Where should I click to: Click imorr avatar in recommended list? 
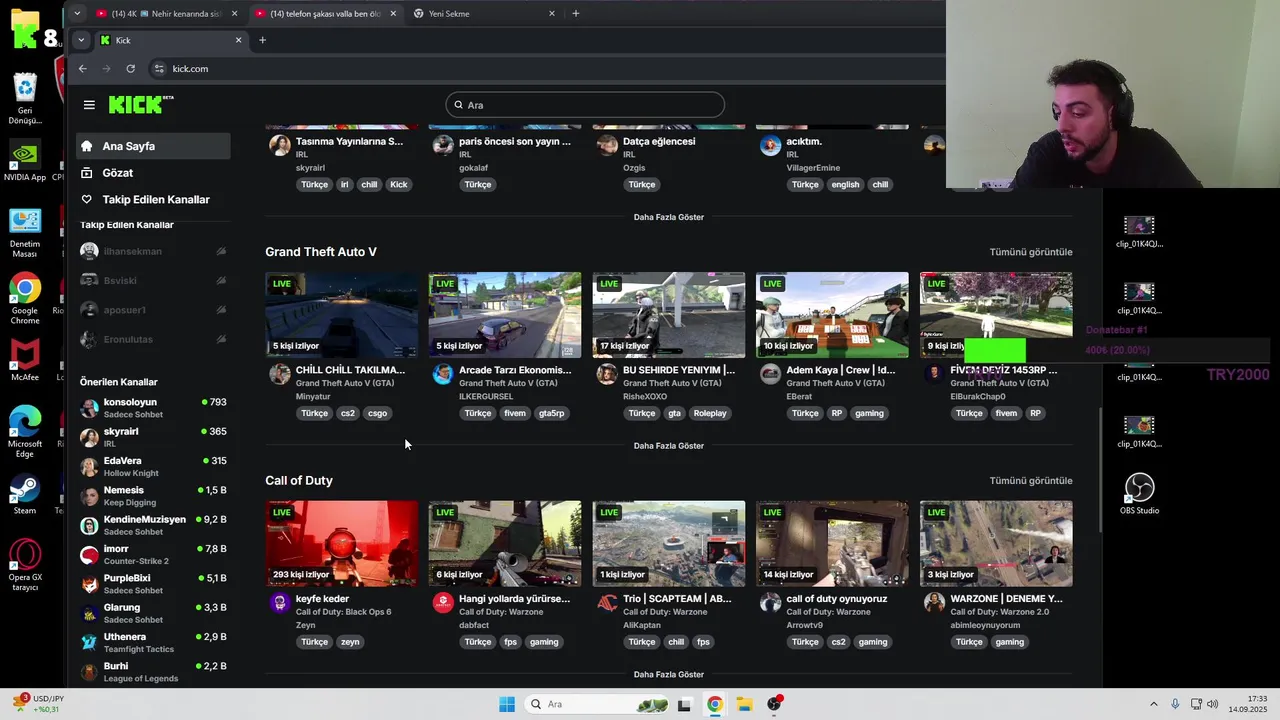coord(89,555)
